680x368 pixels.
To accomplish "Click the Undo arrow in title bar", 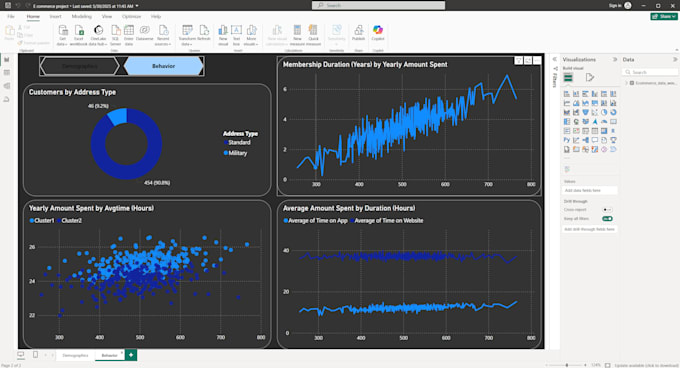I will coord(18,6).
